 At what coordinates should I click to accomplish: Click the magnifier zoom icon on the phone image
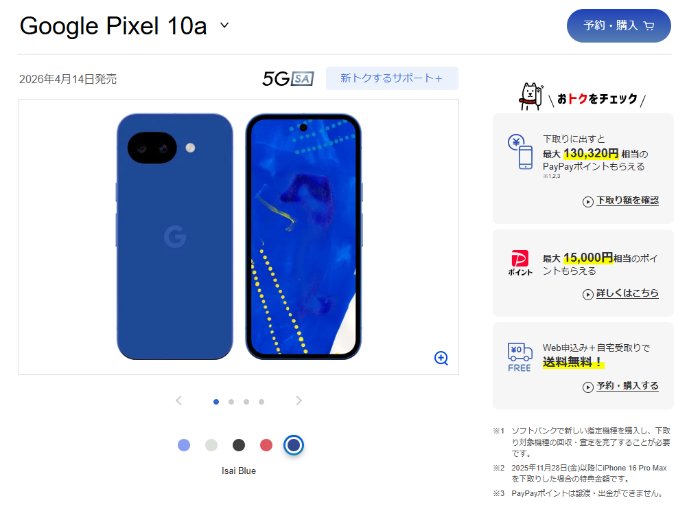441,358
